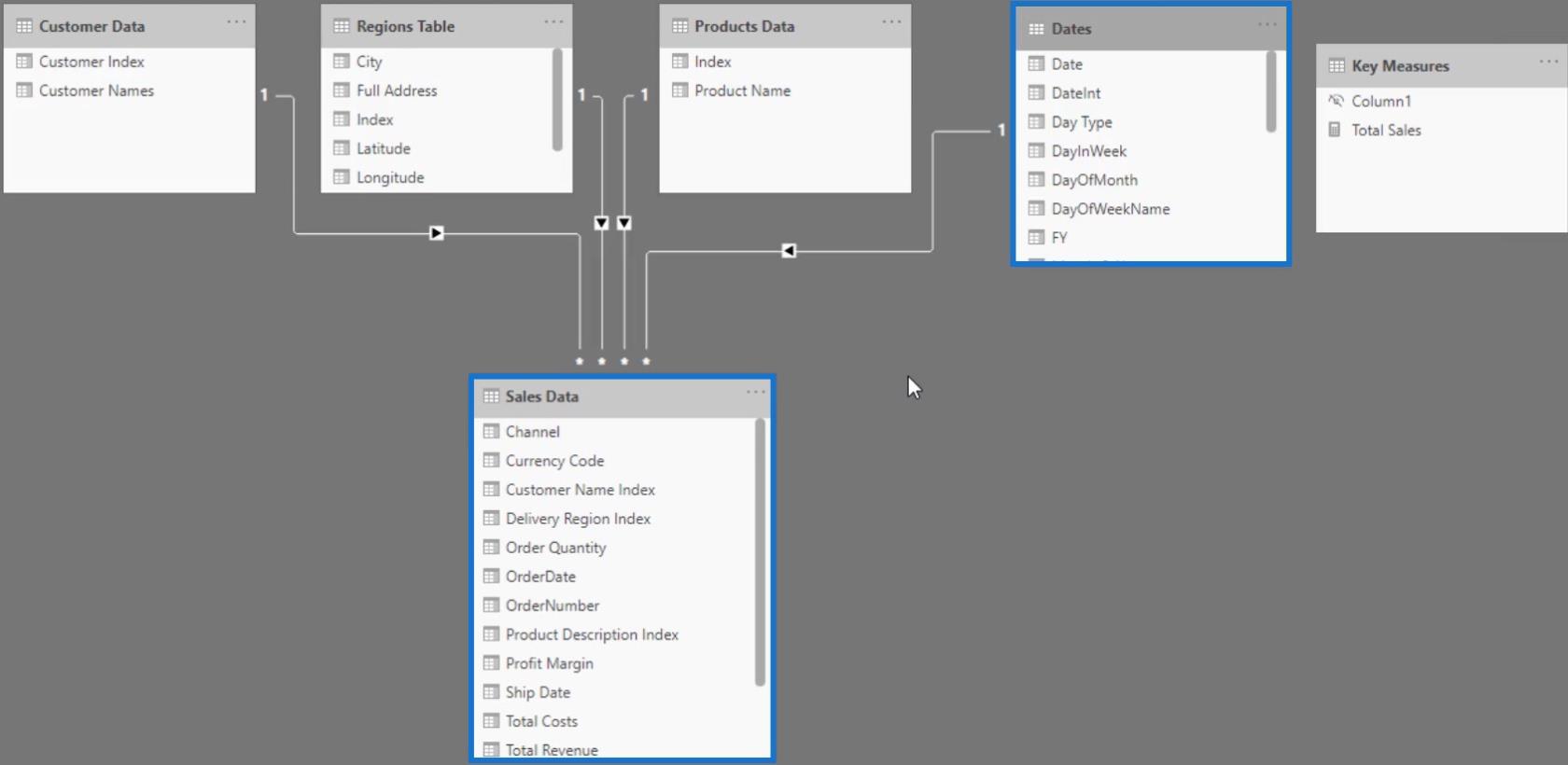Screen dimensions: 1568x765
Task: Click the City column icon
Action: pyautogui.click(x=342, y=62)
